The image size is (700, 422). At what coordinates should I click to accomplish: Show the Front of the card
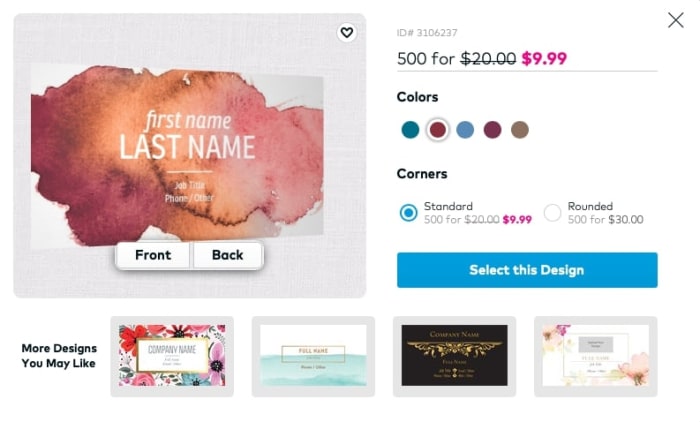153,255
